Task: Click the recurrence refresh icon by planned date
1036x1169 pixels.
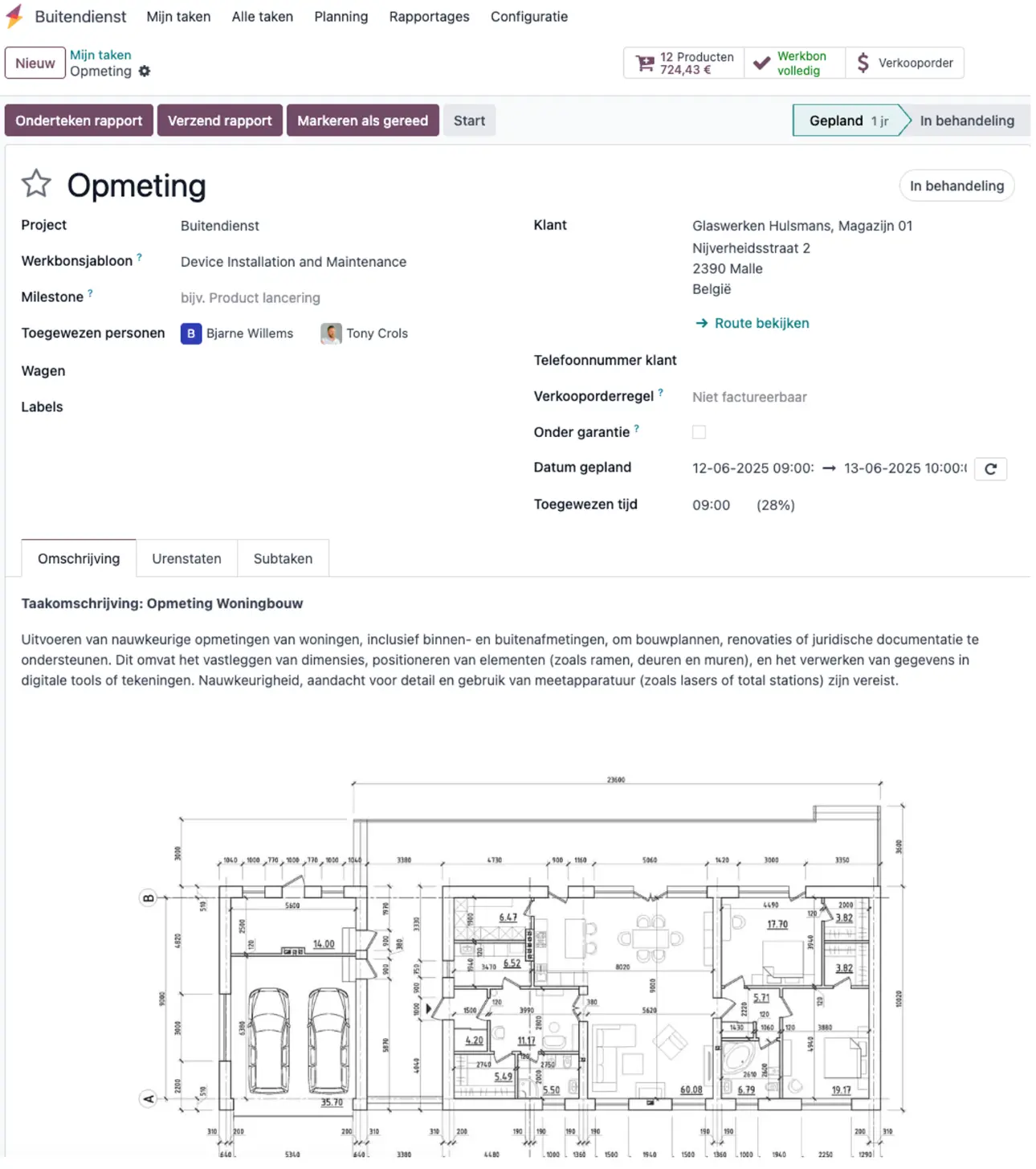Action: [990, 468]
